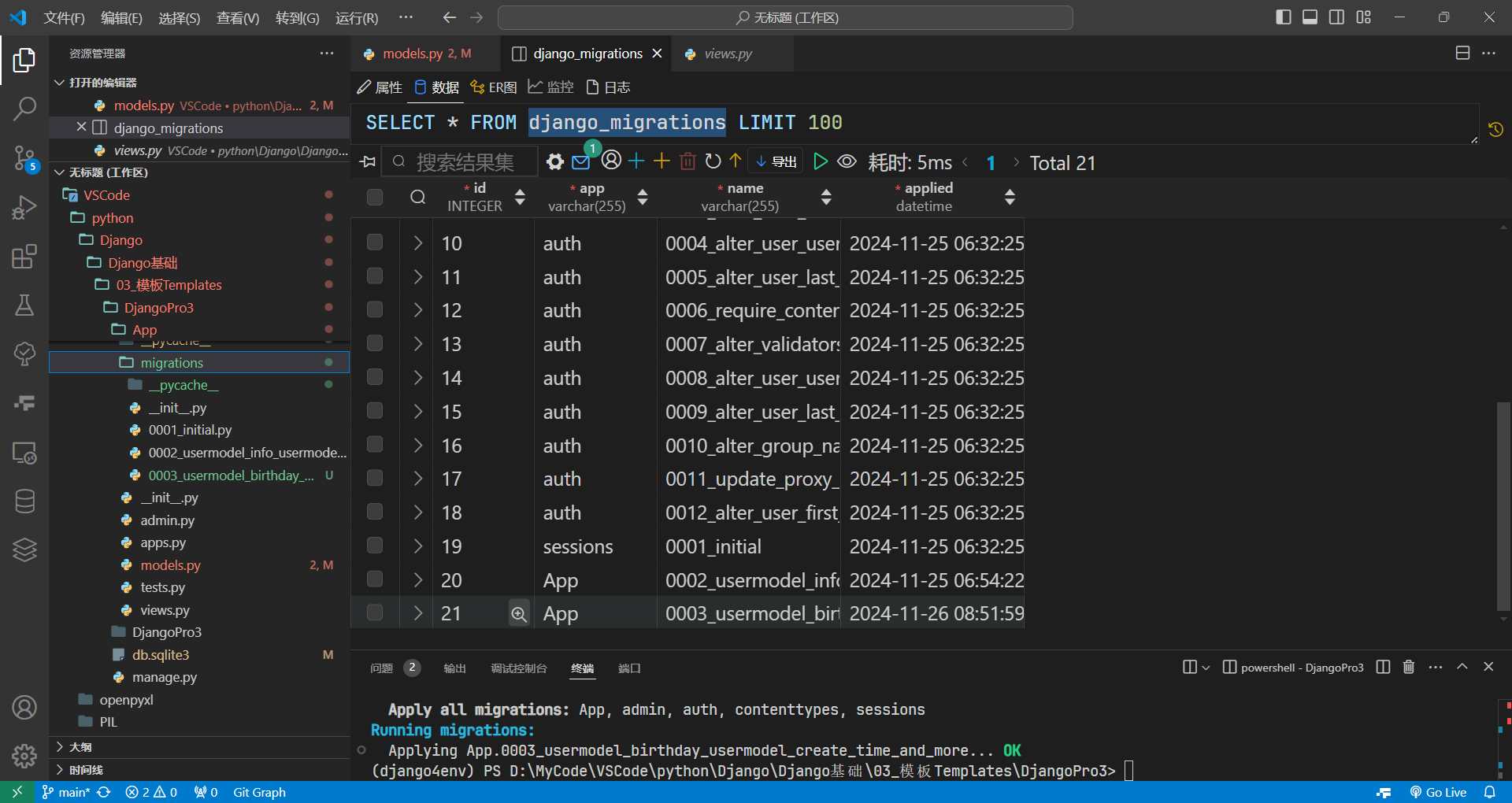Toggle the select-all rows header checkbox
The image size is (1512, 803).
tap(375, 197)
